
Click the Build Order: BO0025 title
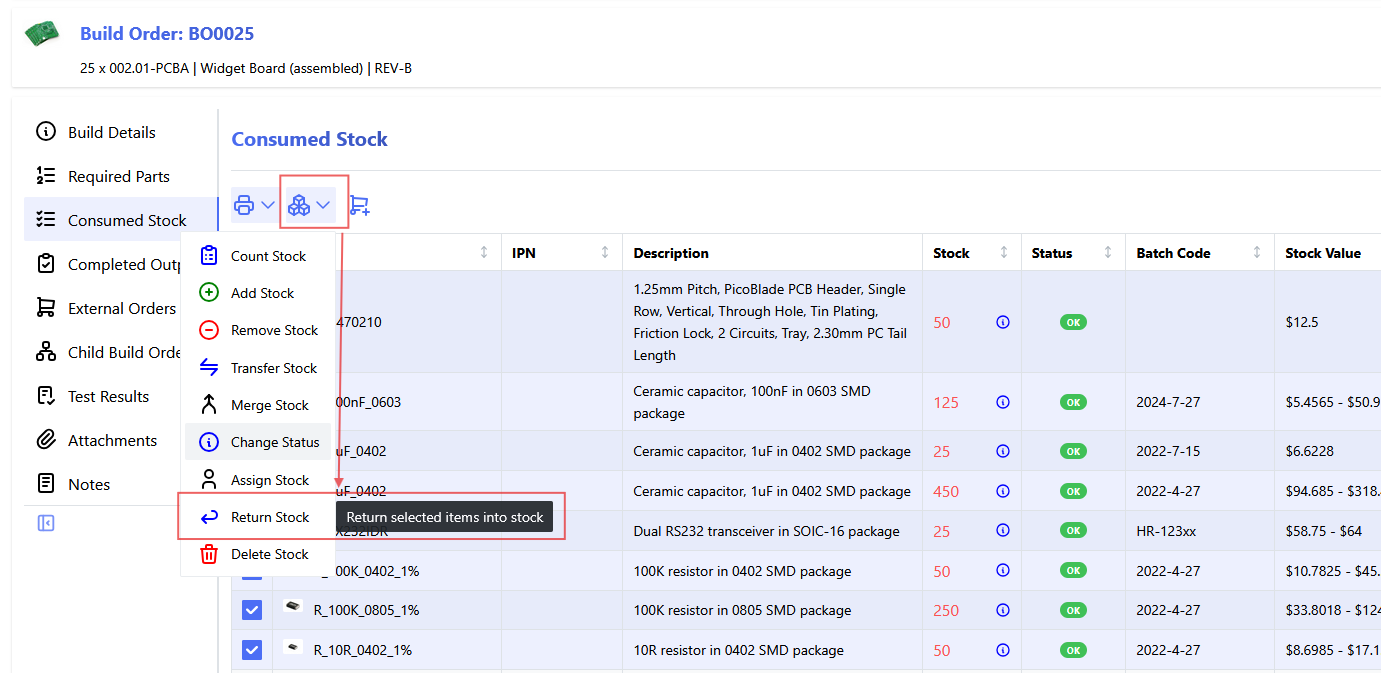(167, 34)
